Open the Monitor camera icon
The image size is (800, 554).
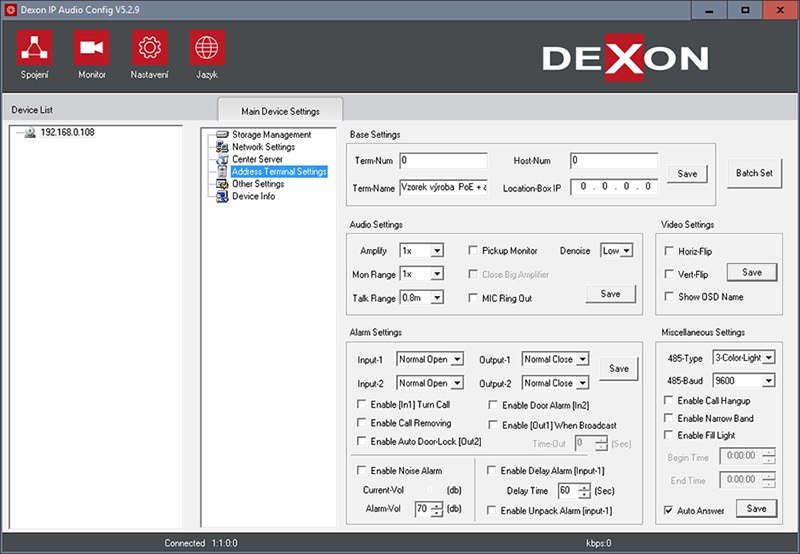(91, 47)
